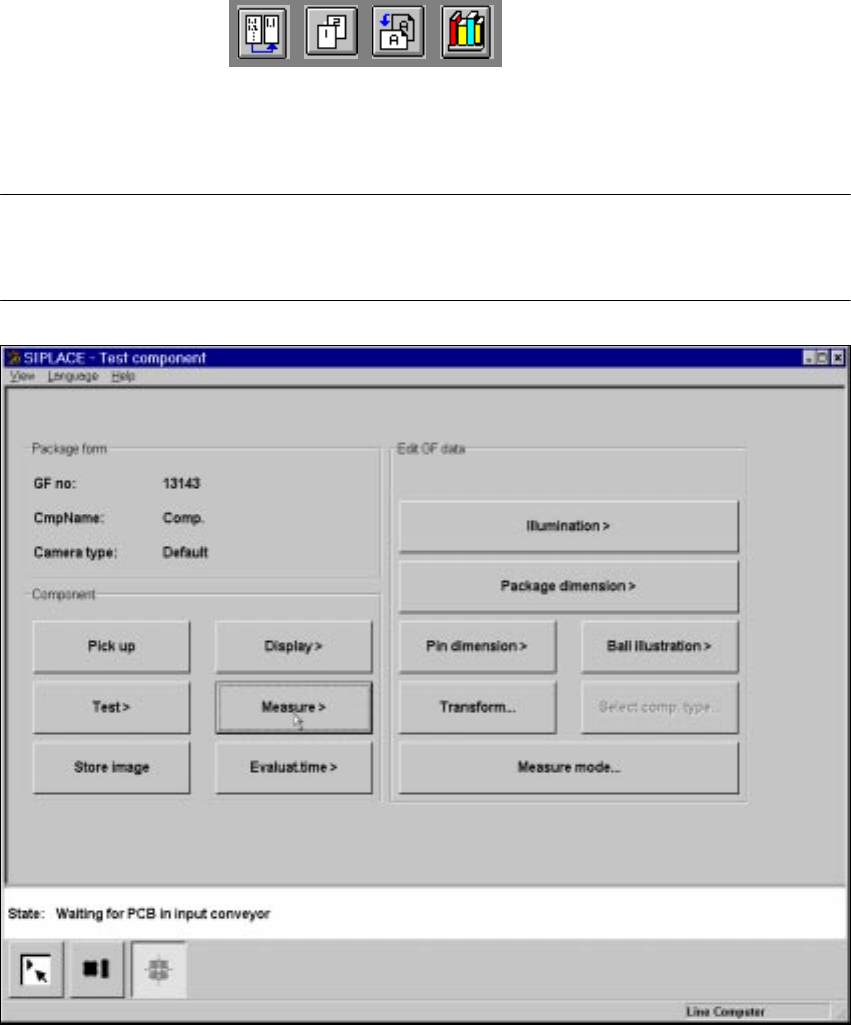Click the Pick up button

[x=112, y=647]
